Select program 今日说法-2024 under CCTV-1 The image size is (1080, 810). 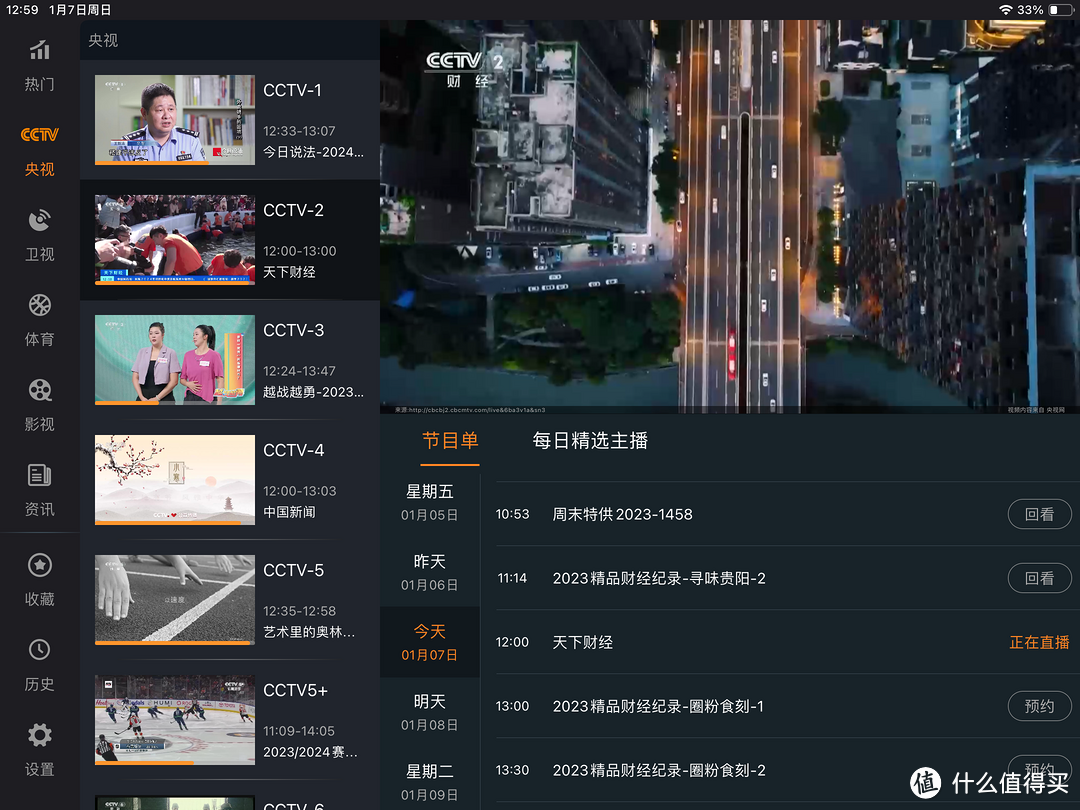click(x=313, y=152)
